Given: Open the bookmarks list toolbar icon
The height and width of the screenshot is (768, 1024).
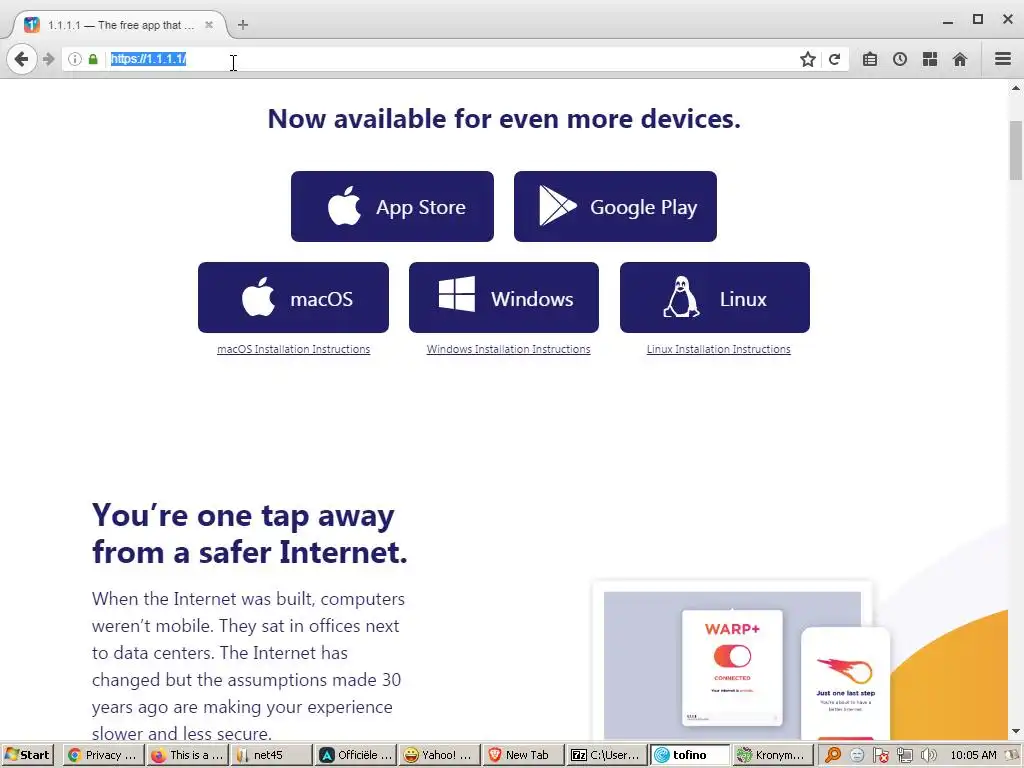Looking at the screenshot, I should pyautogui.click(x=870, y=59).
